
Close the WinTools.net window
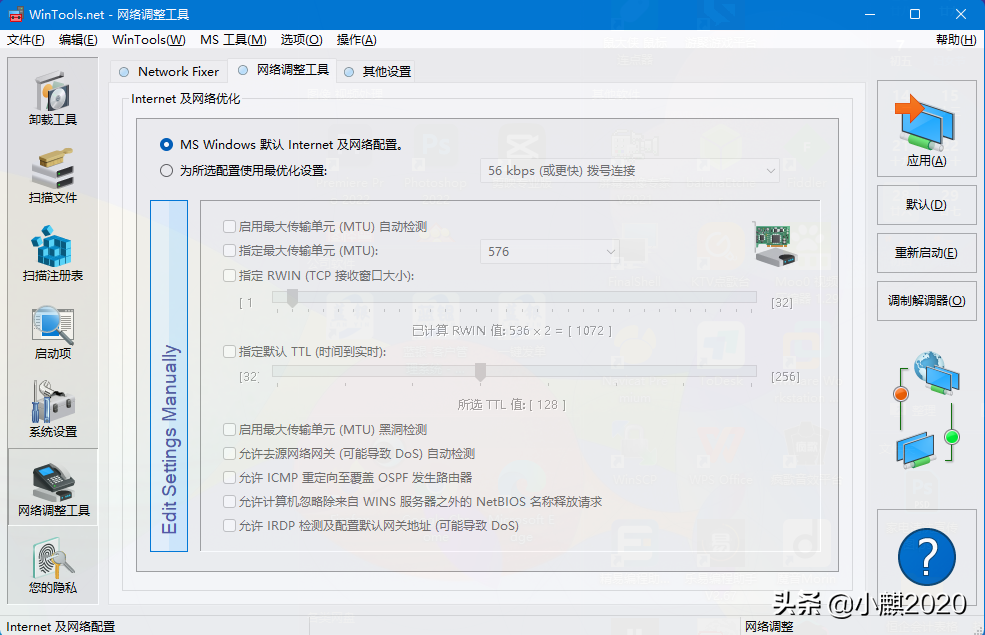(x=961, y=14)
